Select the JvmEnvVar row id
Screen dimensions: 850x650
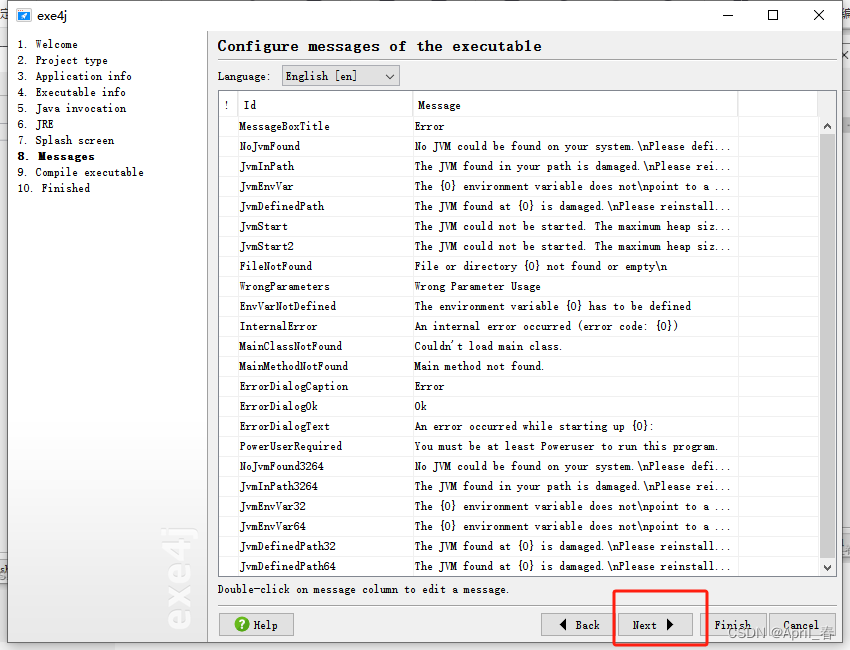266,186
